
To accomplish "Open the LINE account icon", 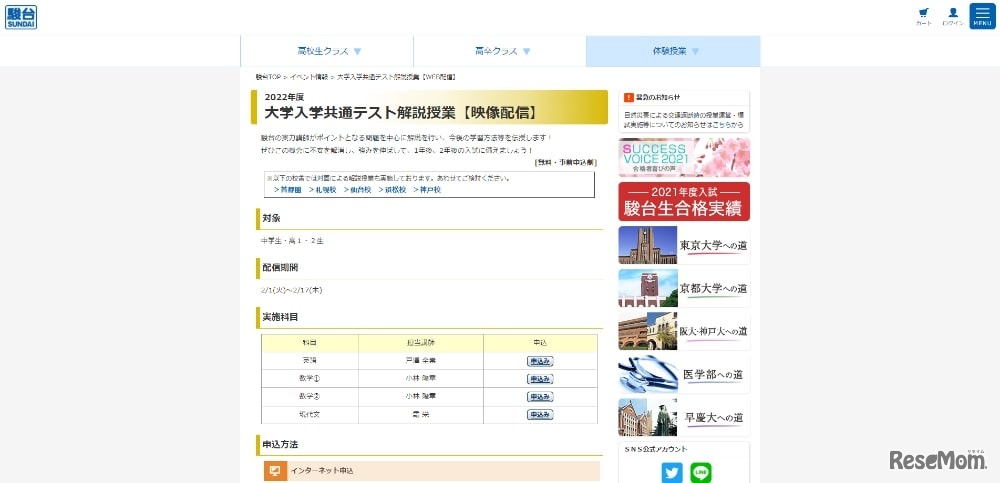I will coord(700,473).
